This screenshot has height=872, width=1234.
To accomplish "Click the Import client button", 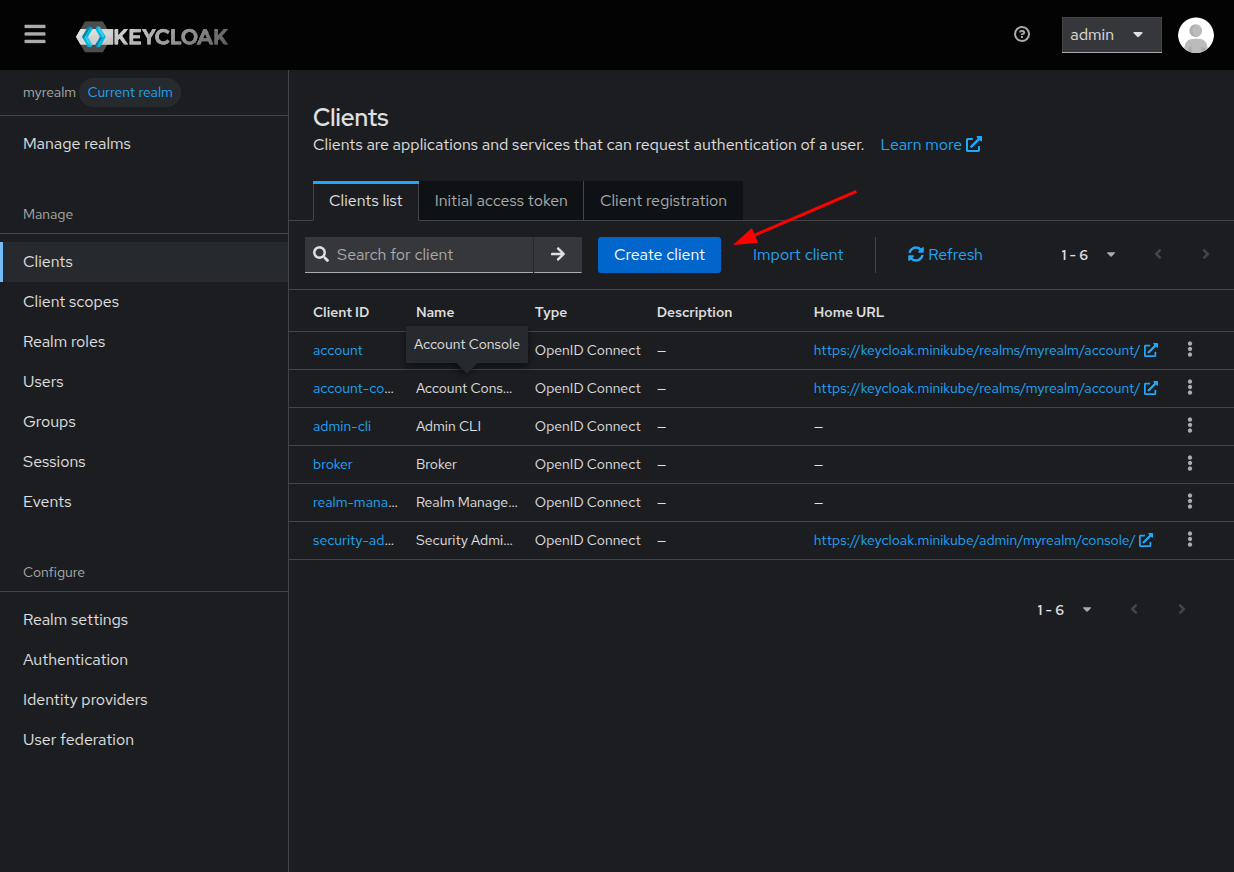I will [x=798, y=254].
